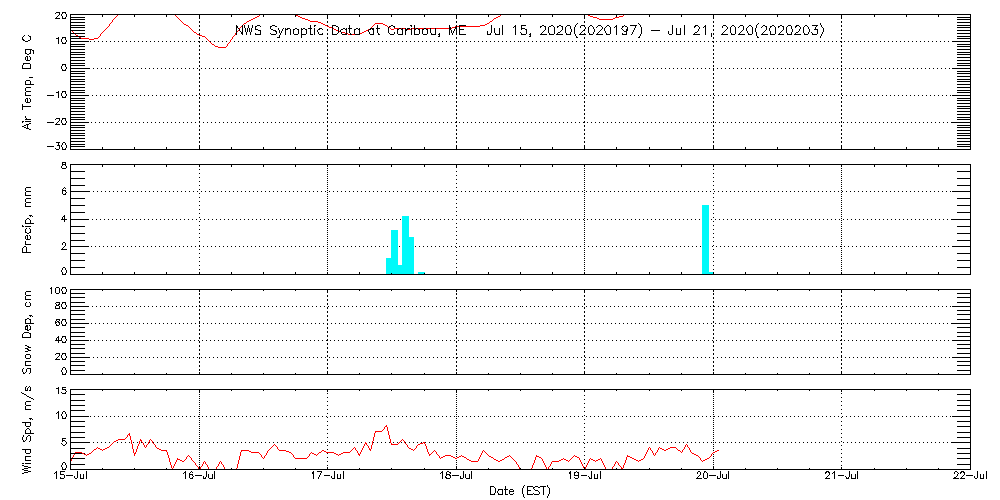Click the air temperature dip after 16-Jul
The width and height of the screenshot is (1000, 500).
(221, 46)
